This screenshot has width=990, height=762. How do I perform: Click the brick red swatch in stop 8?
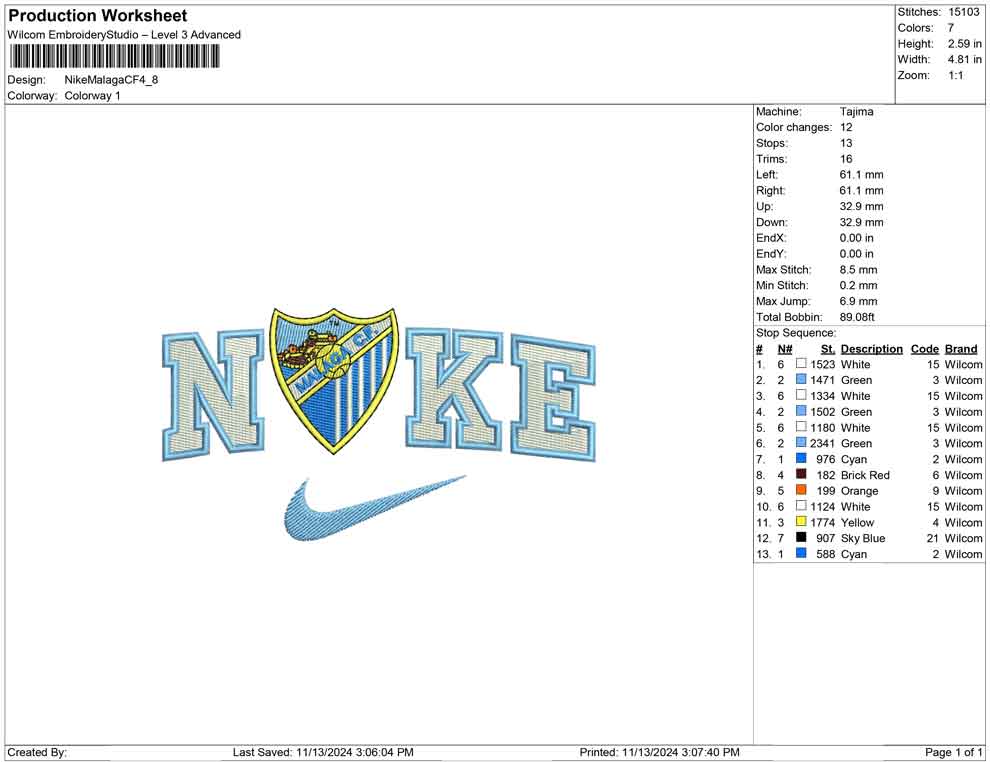tap(801, 474)
